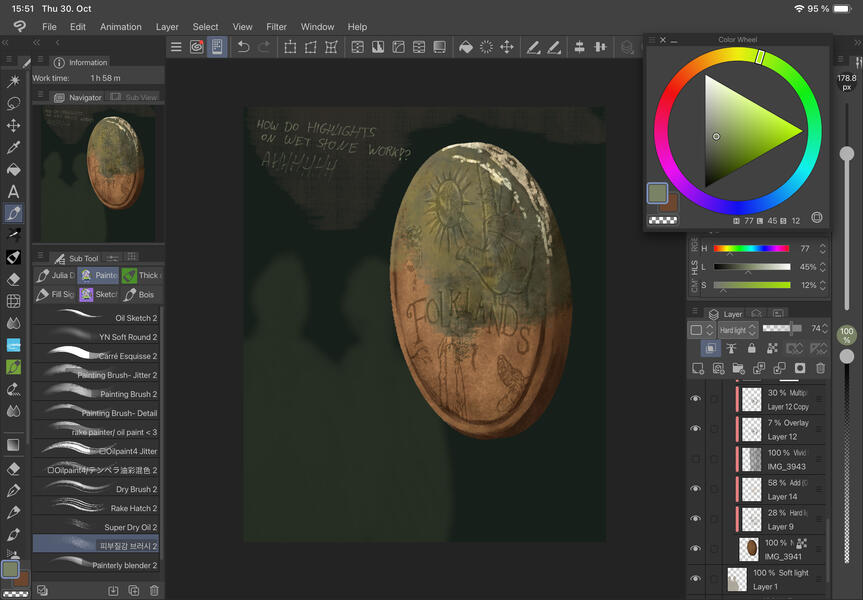This screenshot has height=600, width=863.
Task: Click the Undo arrow in the command bar
Action: tap(243, 47)
